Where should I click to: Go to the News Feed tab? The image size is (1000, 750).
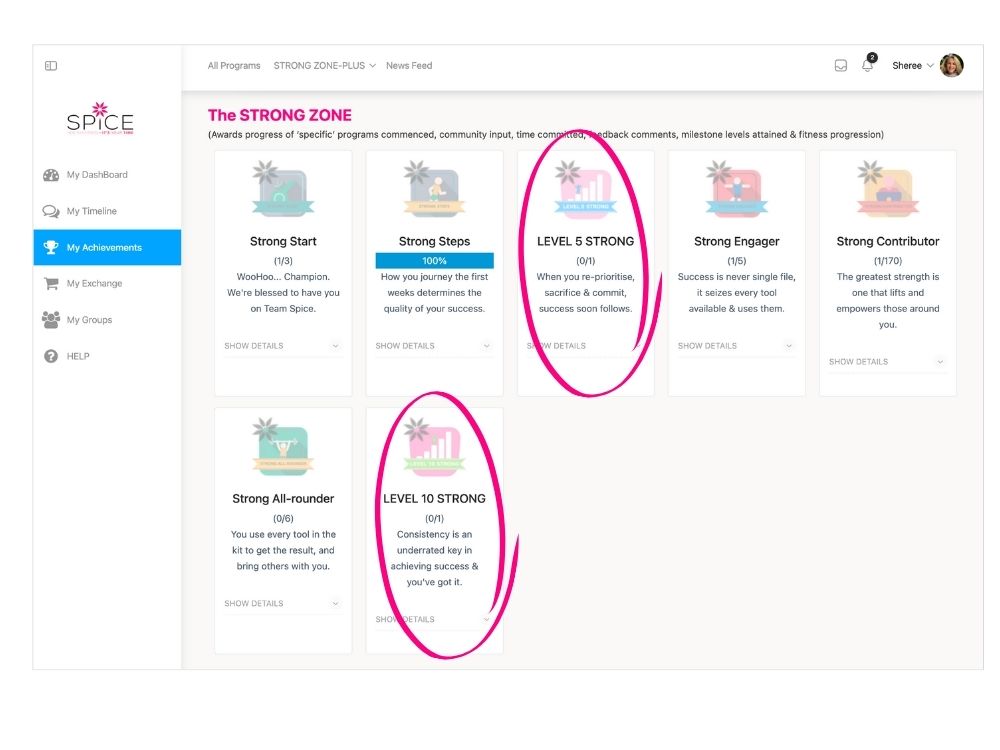[409, 66]
